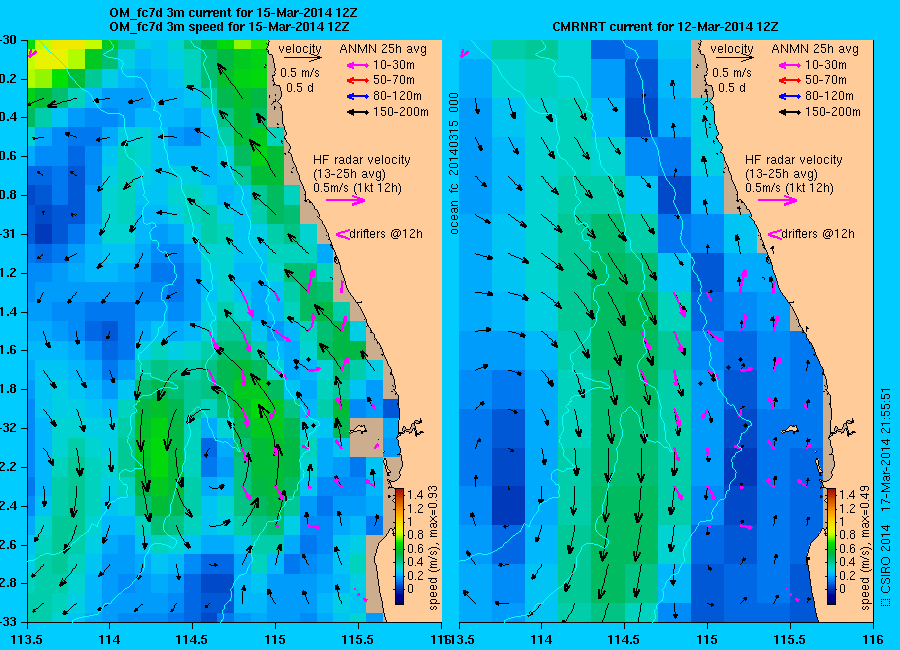Click the black 150-200m arrow in right legend

point(790,113)
